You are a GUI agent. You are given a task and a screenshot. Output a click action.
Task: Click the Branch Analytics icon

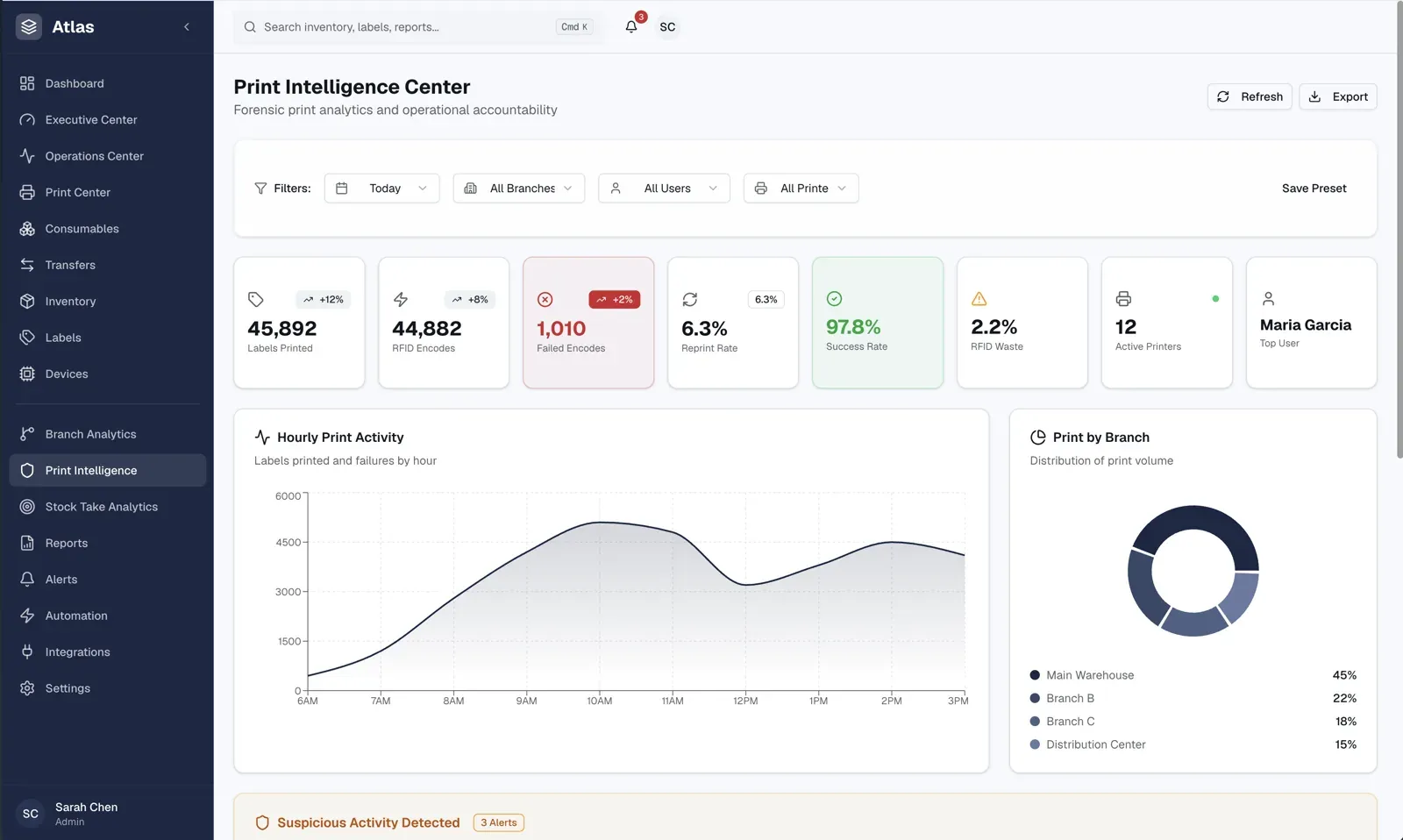(x=27, y=434)
